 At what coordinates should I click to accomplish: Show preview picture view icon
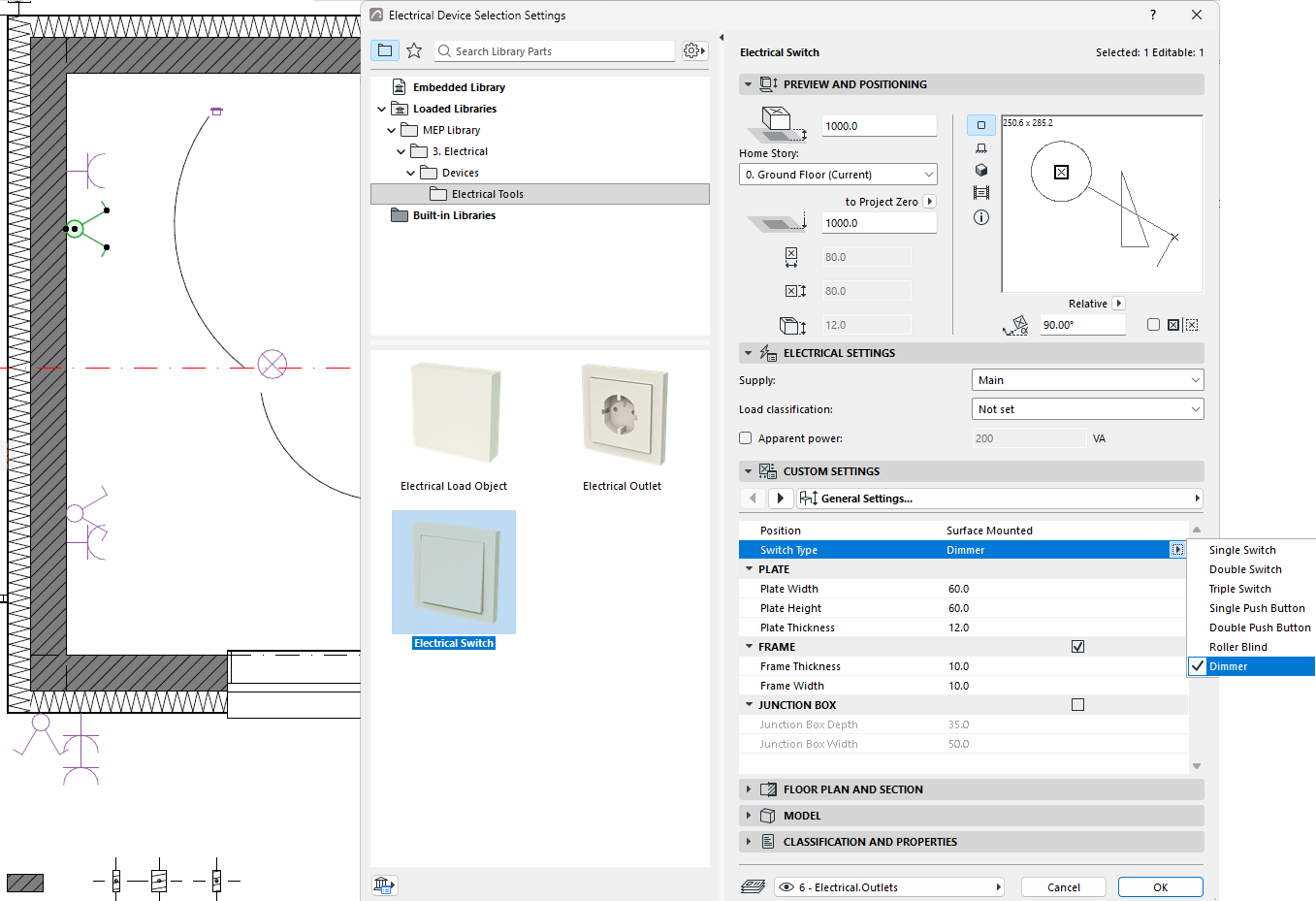pyautogui.click(x=980, y=193)
